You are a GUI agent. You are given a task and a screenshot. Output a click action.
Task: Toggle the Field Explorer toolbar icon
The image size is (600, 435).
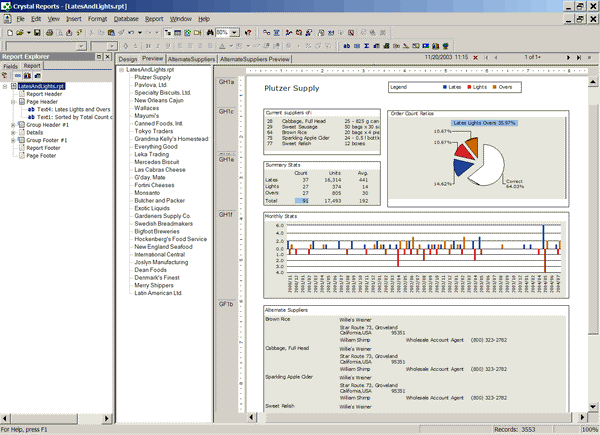coord(178,33)
